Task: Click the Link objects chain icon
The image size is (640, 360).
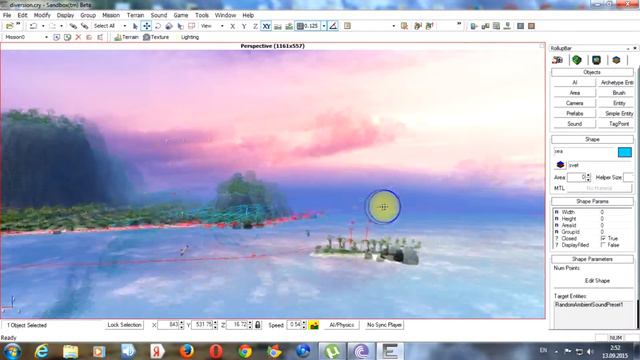Action: [73, 26]
